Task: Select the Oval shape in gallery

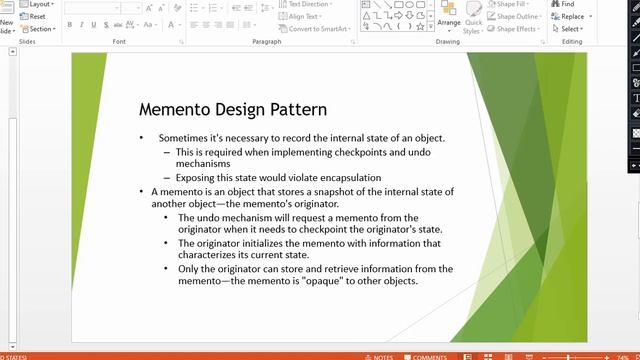Action: [409, 4]
